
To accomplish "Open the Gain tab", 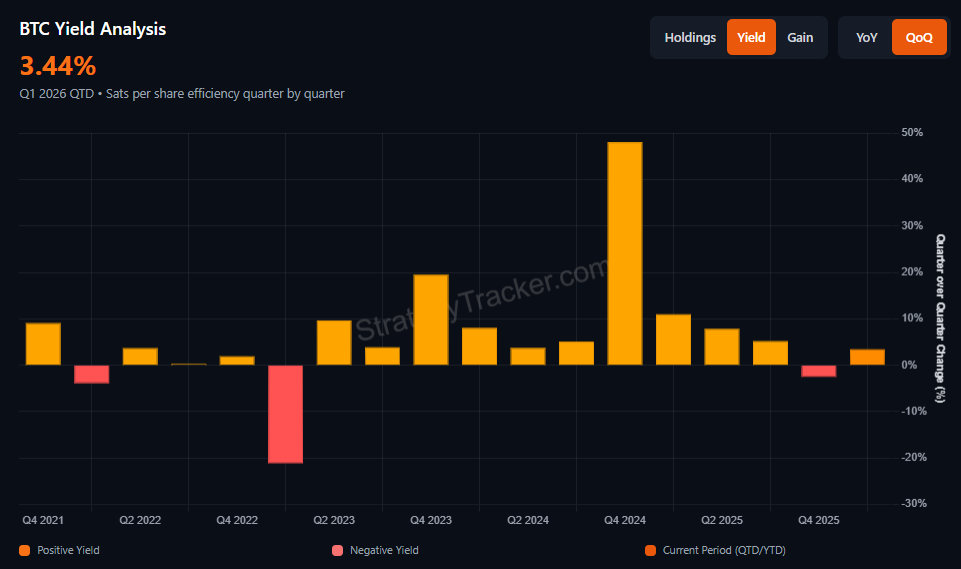I will tap(800, 38).
